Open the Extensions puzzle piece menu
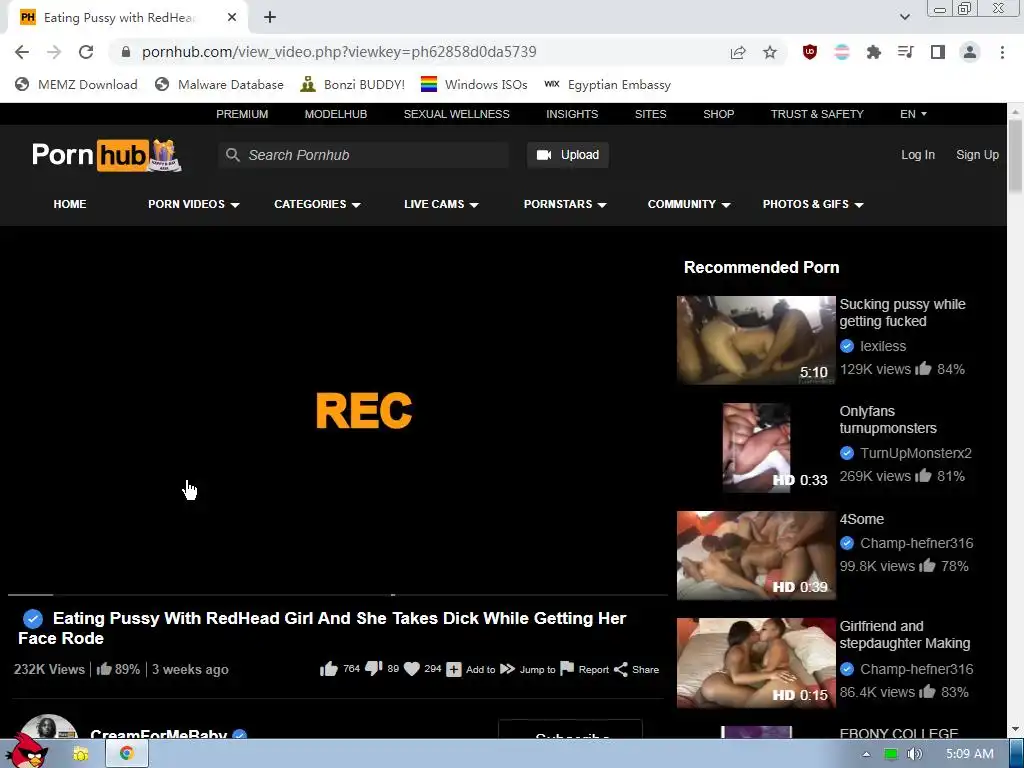 pyautogui.click(x=874, y=52)
